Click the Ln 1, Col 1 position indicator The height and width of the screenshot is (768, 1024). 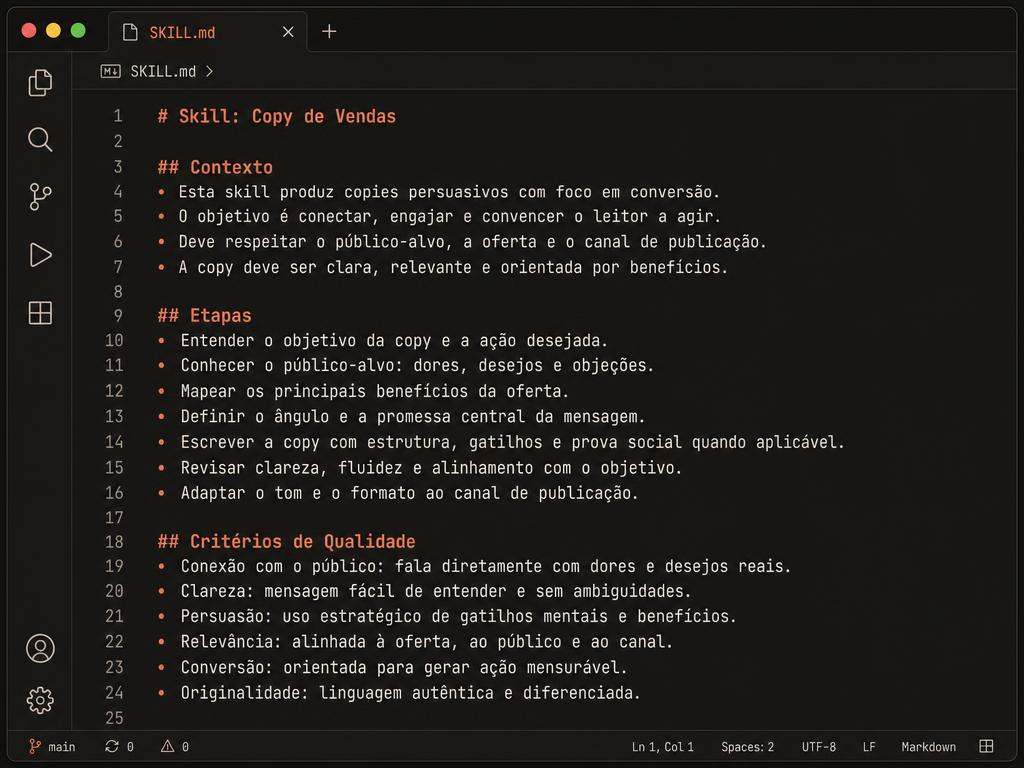[x=662, y=746]
